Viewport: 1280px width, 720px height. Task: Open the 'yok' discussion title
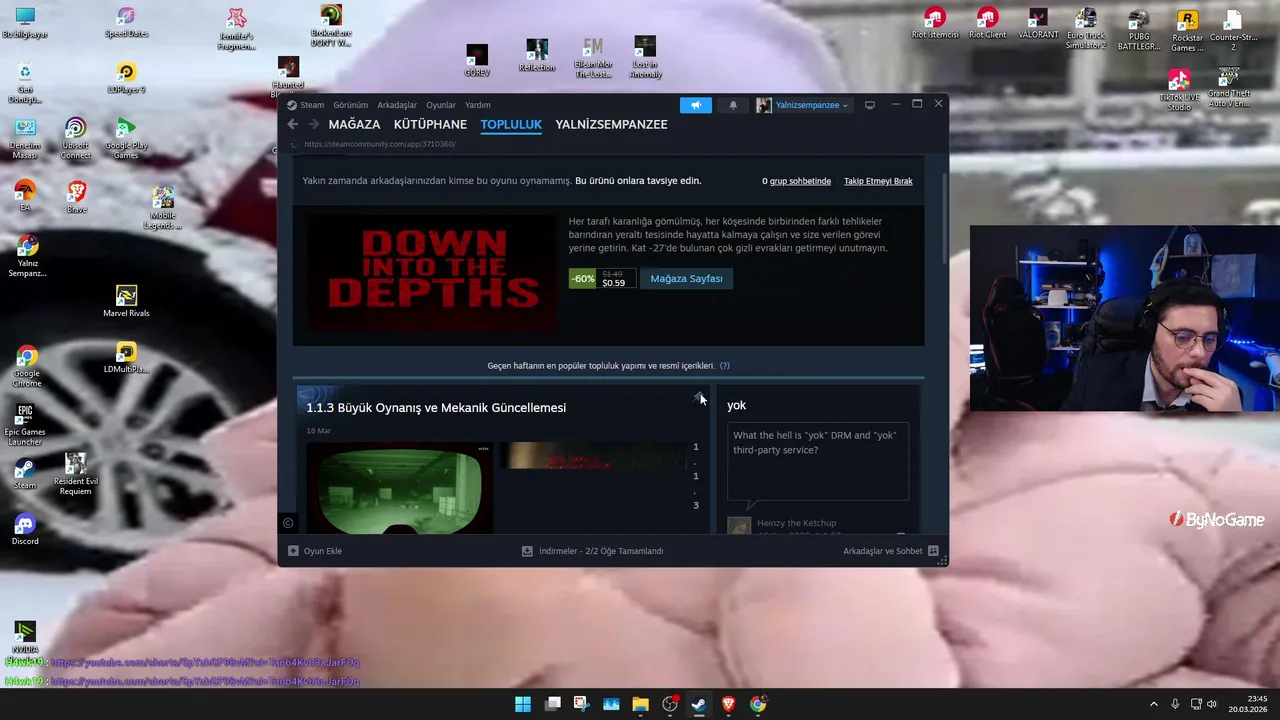[736, 405]
